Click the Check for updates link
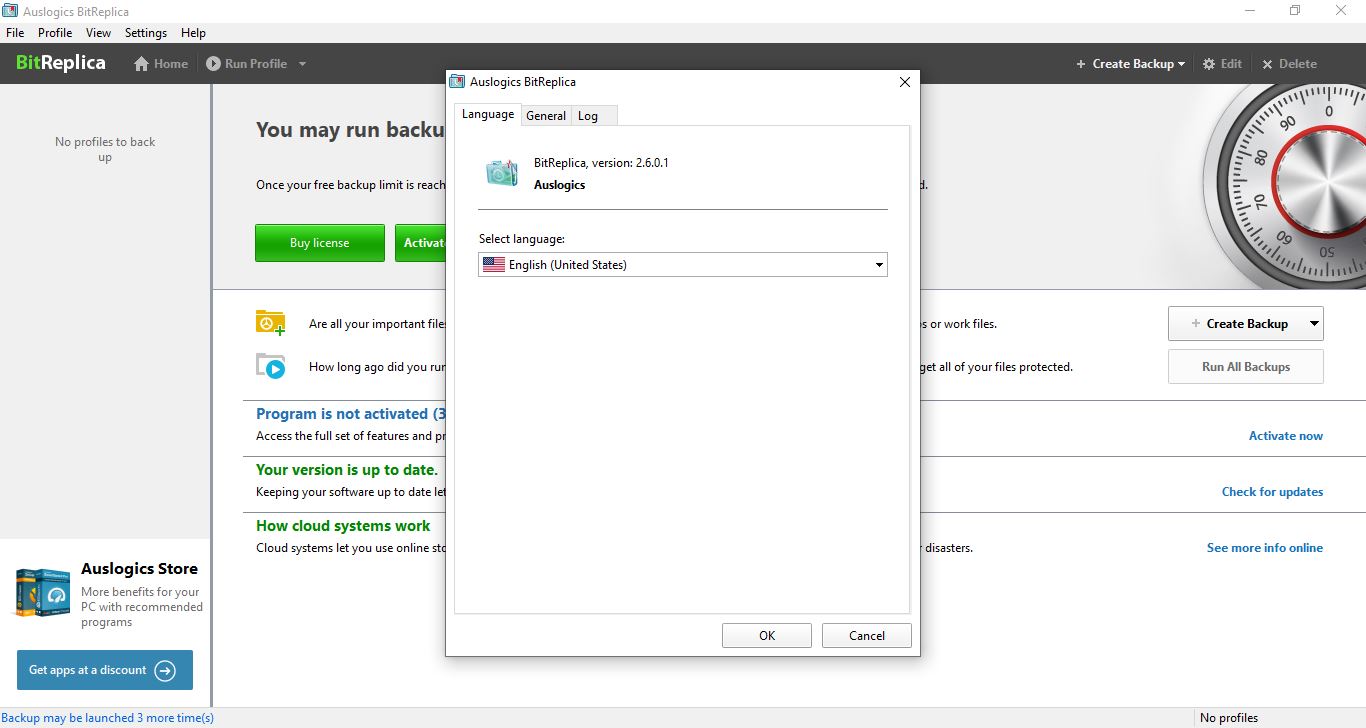The image size is (1366, 728). 1272,492
